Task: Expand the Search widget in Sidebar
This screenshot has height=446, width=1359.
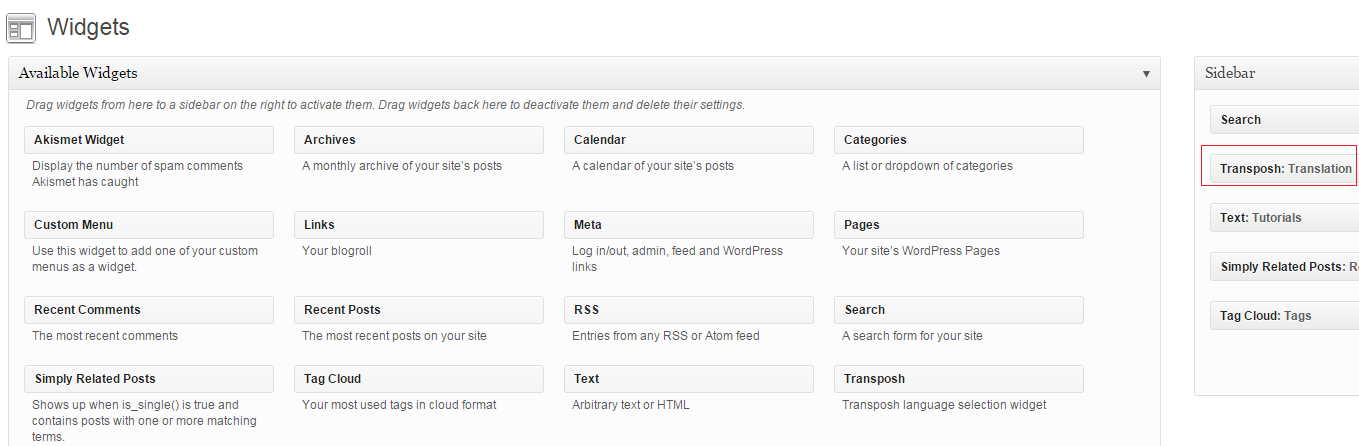Action: coord(1284,120)
